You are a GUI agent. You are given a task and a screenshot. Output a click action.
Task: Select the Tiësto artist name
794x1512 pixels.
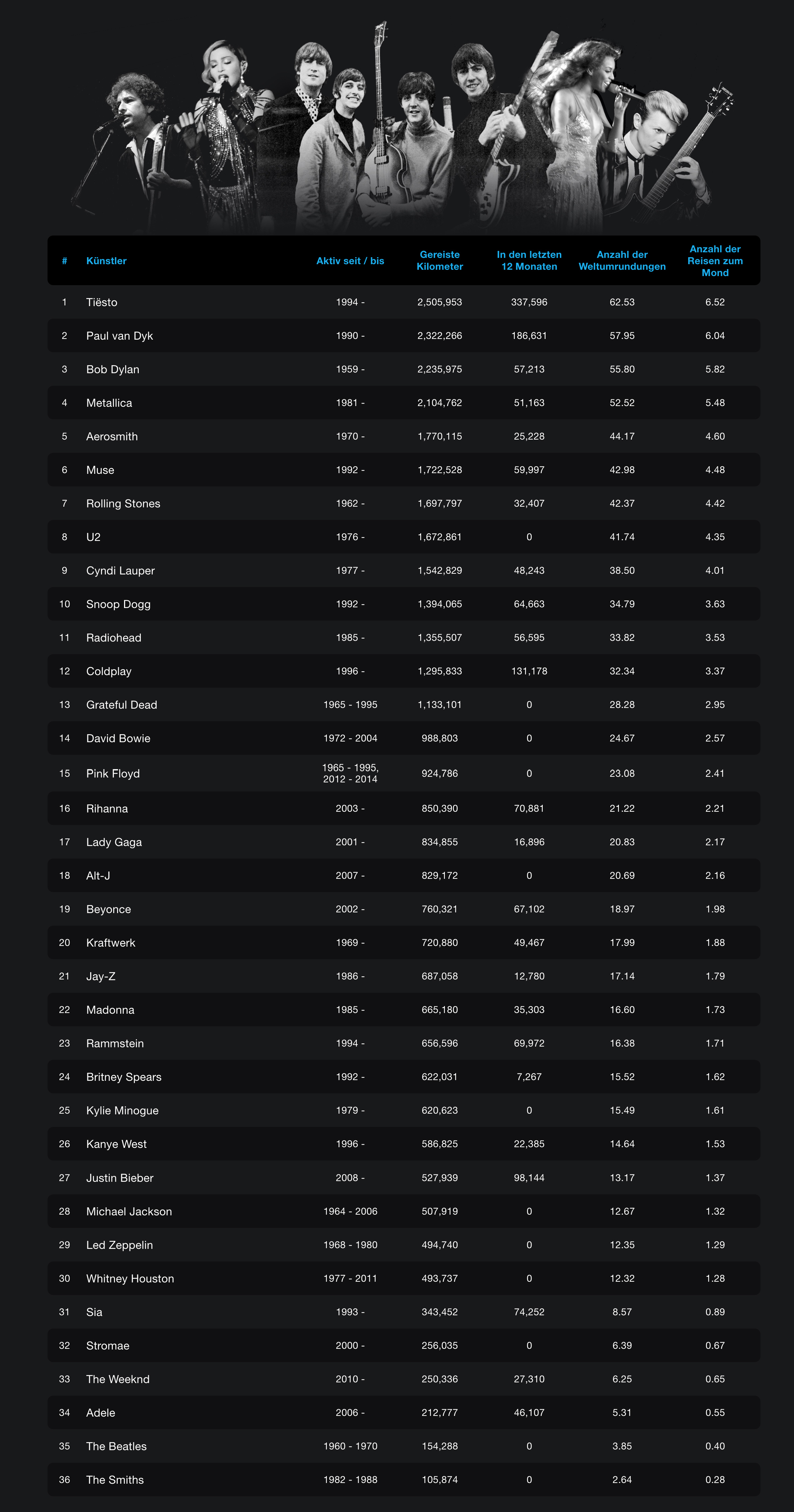click(x=102, y=302)
